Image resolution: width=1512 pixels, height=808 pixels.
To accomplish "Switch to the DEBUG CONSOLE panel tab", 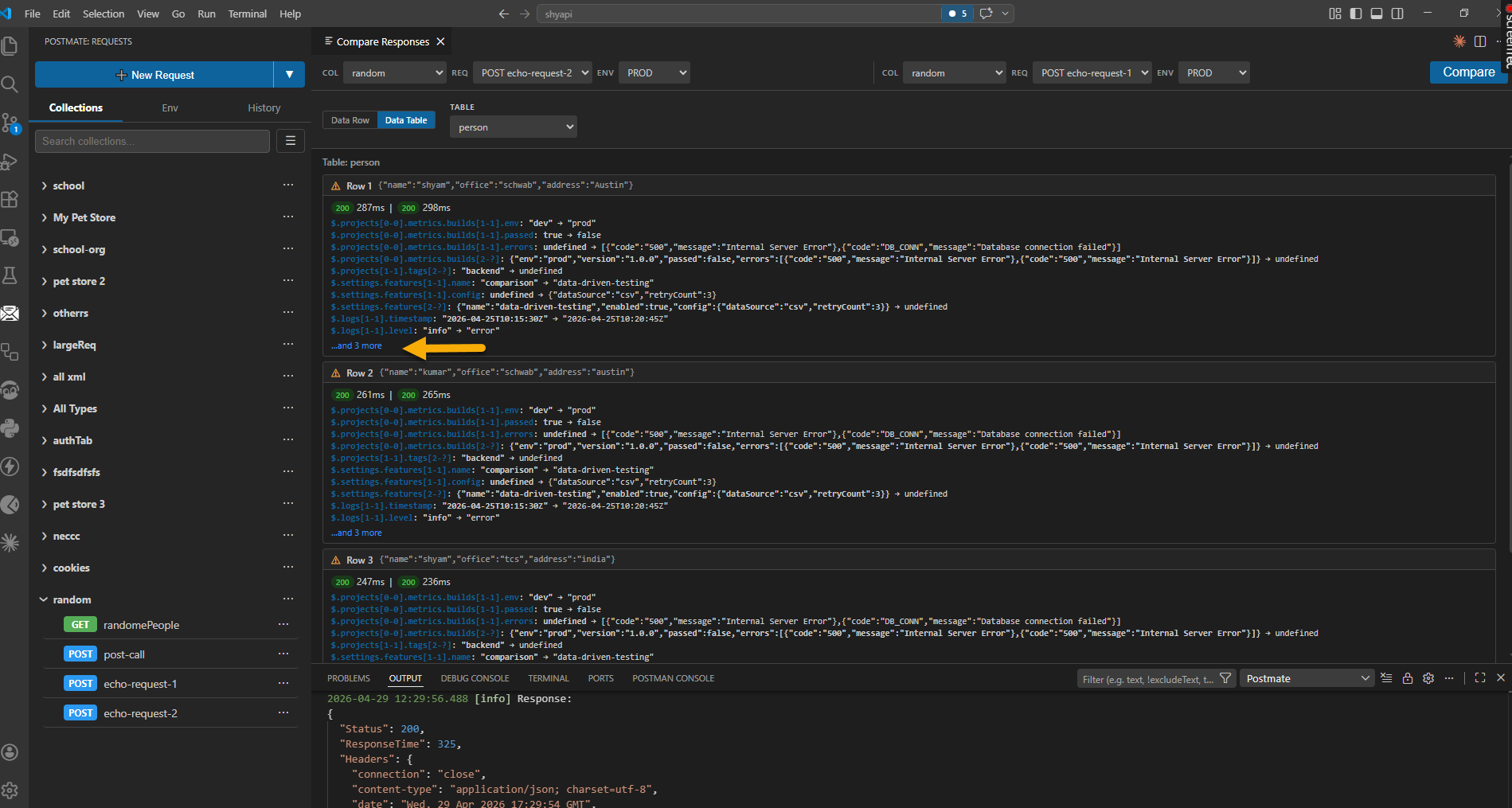I will [x=475, y=678].
